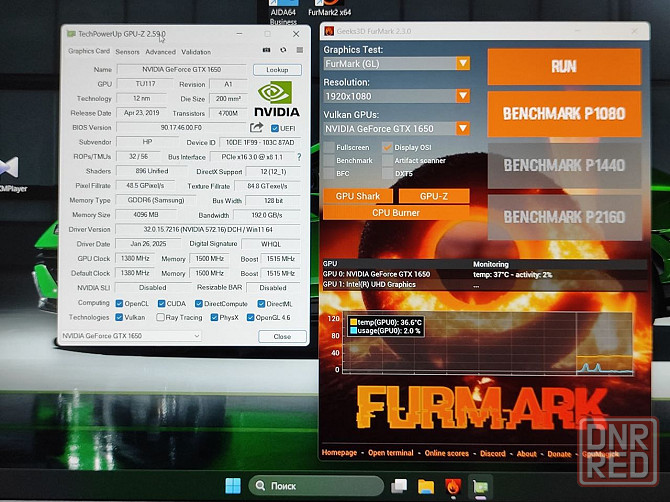This screenshot has width=670, height=502.
Task: Open the Resolution dropdown
Action: (397, 96)
